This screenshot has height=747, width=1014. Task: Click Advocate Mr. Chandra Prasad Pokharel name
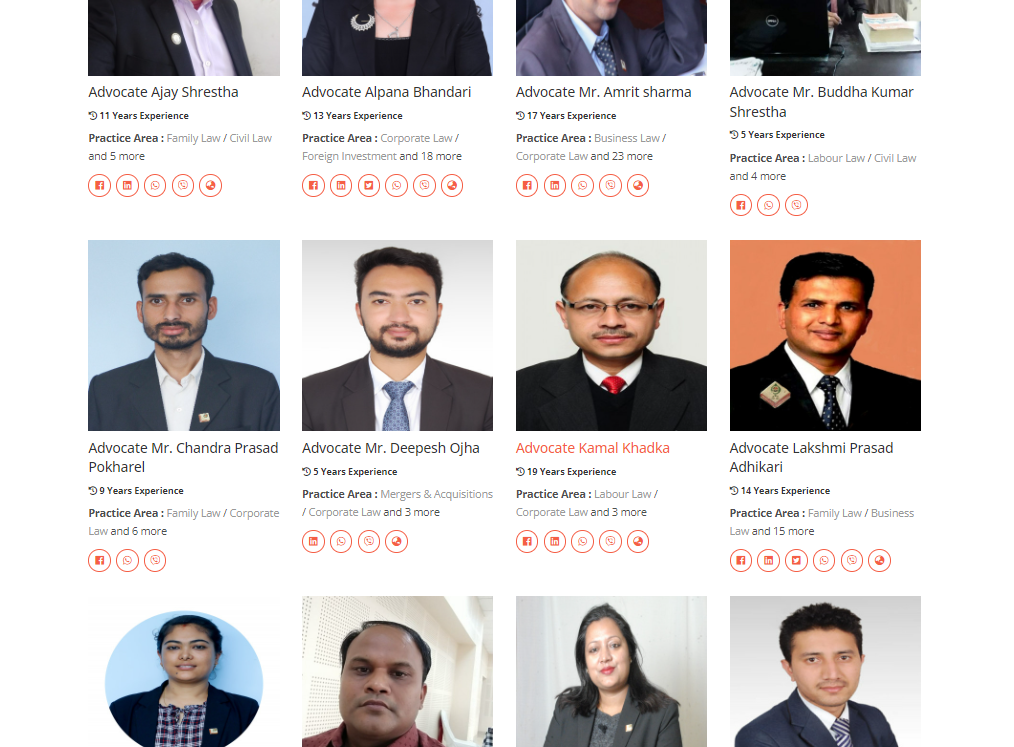point(183,457)
